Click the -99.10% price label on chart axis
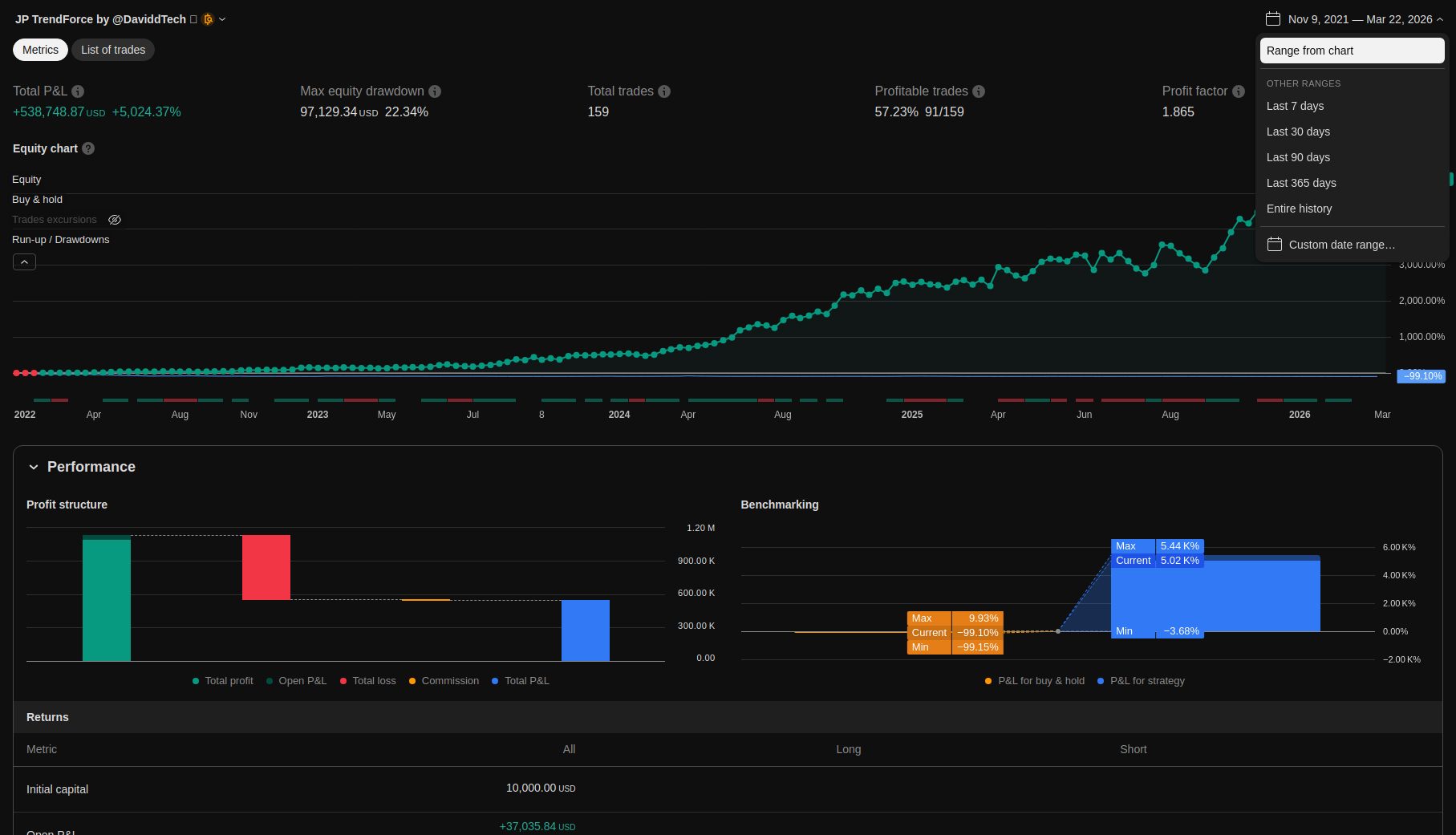Viewport: 1456px width, 835px height. (1421, 376)
